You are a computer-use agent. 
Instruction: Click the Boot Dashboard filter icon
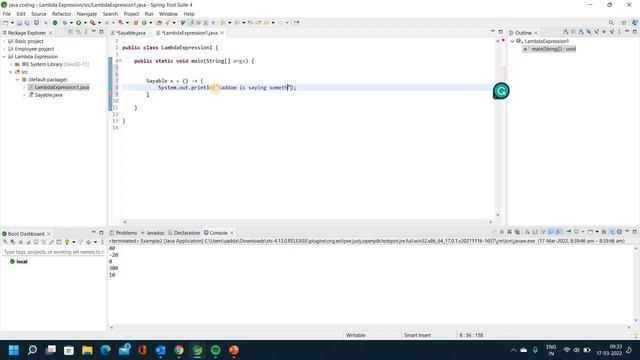coord(80,242)
